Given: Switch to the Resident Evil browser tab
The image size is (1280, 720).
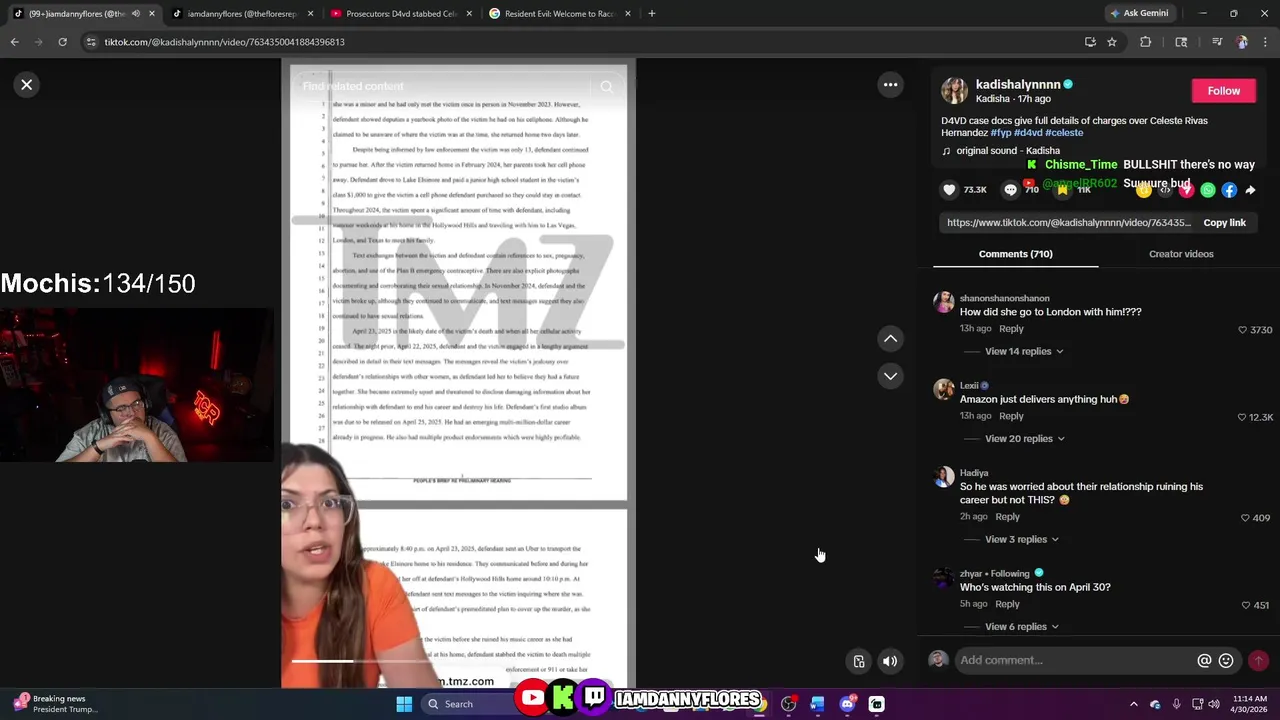Looking at the screenshot, I should pos(558,14).
